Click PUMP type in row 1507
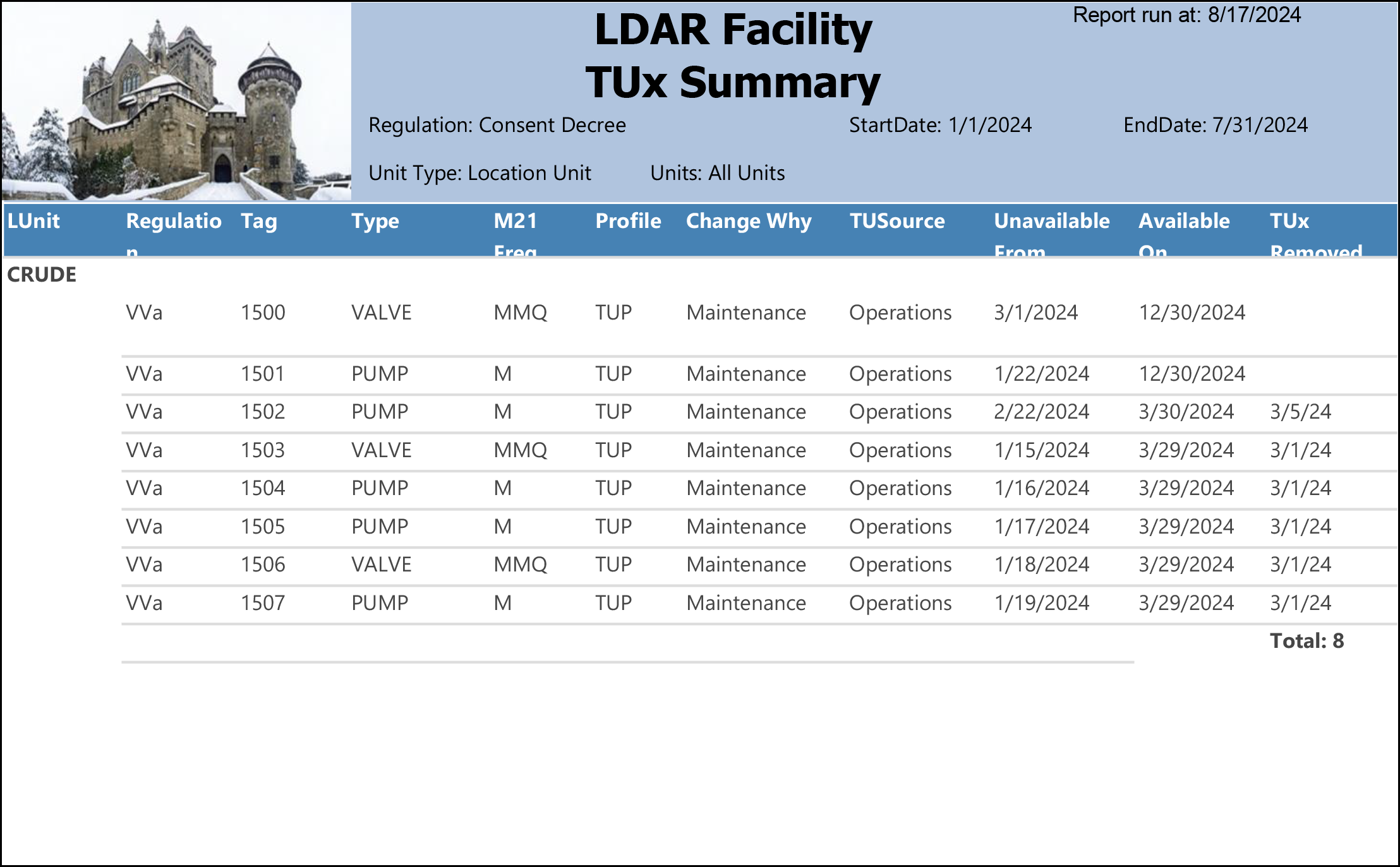Image resolution: width=1400 pixels, height=867 pixels. tap(380, 603)
